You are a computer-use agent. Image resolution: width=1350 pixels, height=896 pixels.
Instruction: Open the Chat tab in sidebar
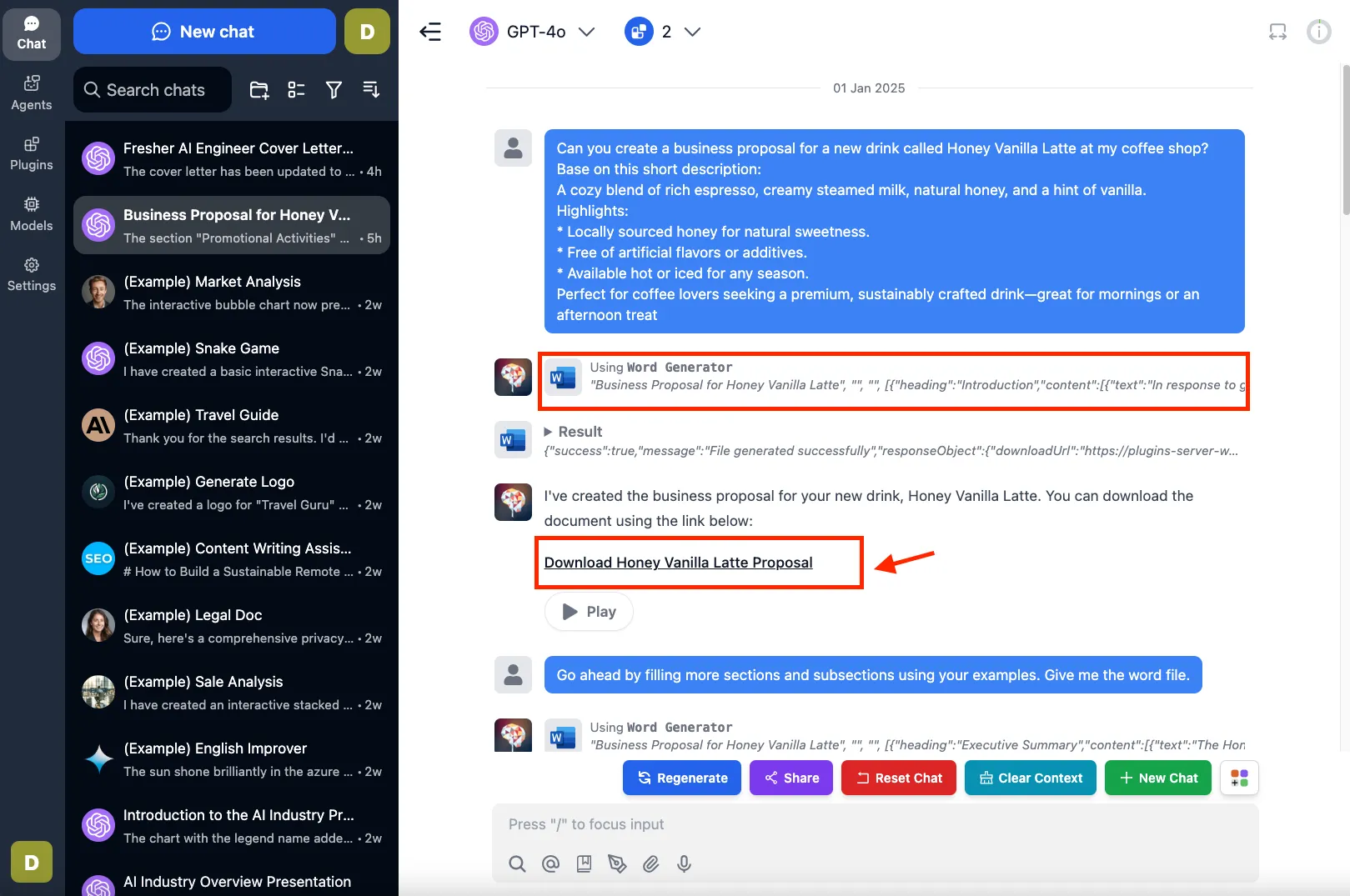coord(32,34)
